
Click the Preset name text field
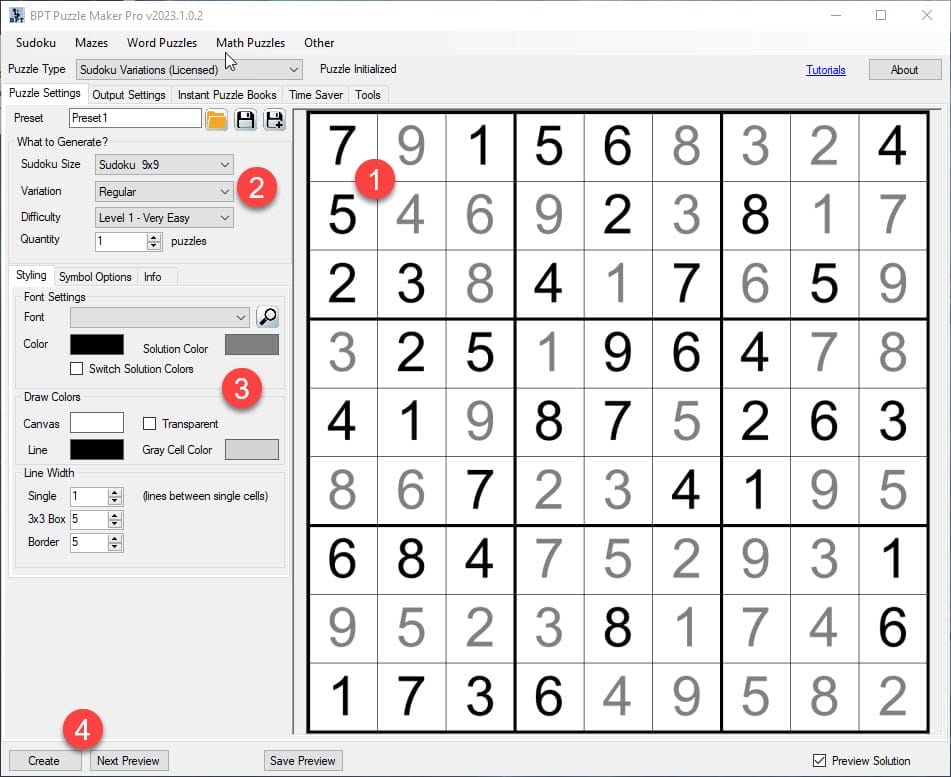[135, 118]
